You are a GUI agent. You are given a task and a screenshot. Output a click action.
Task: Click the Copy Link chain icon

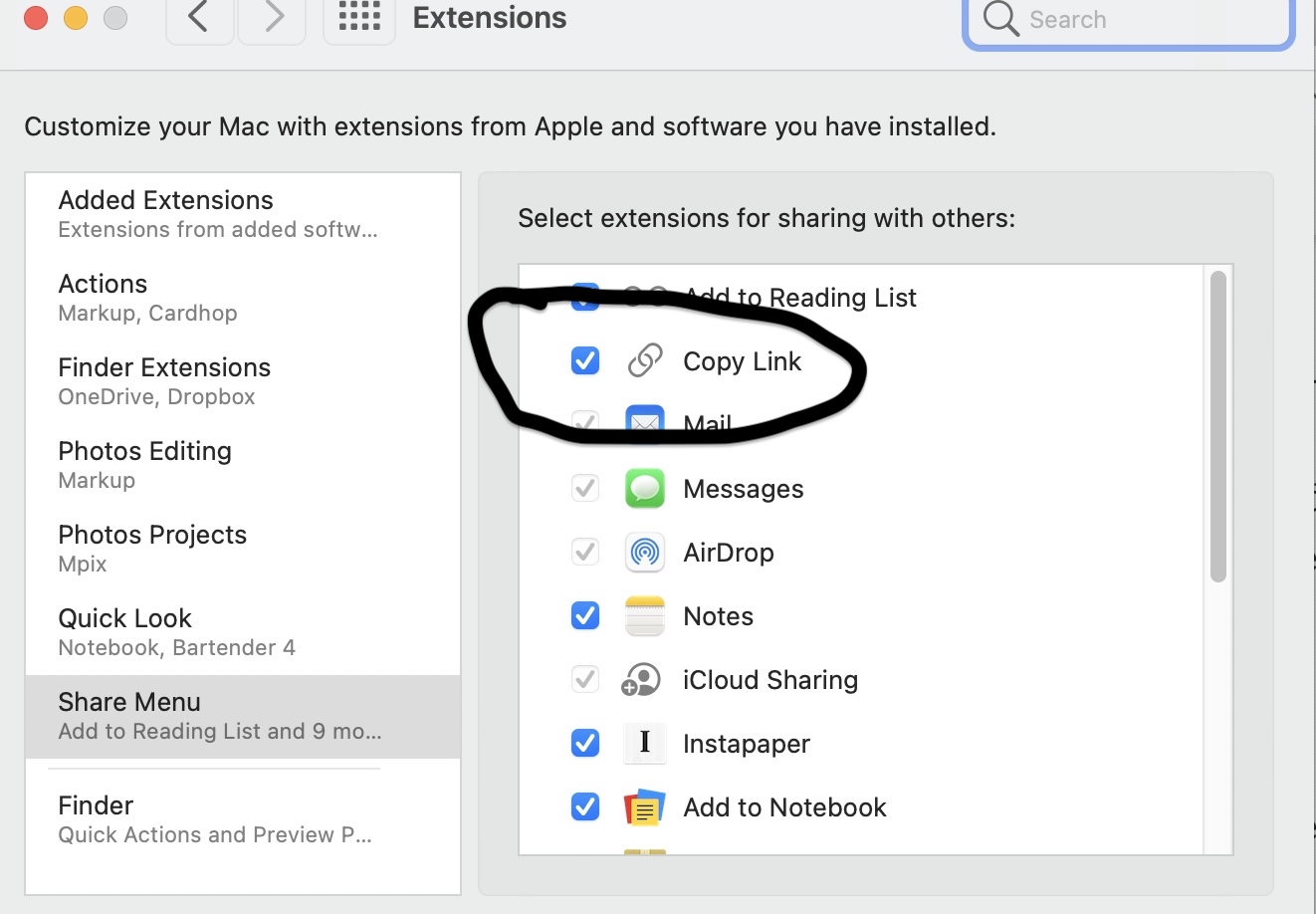tap(645, 360)
